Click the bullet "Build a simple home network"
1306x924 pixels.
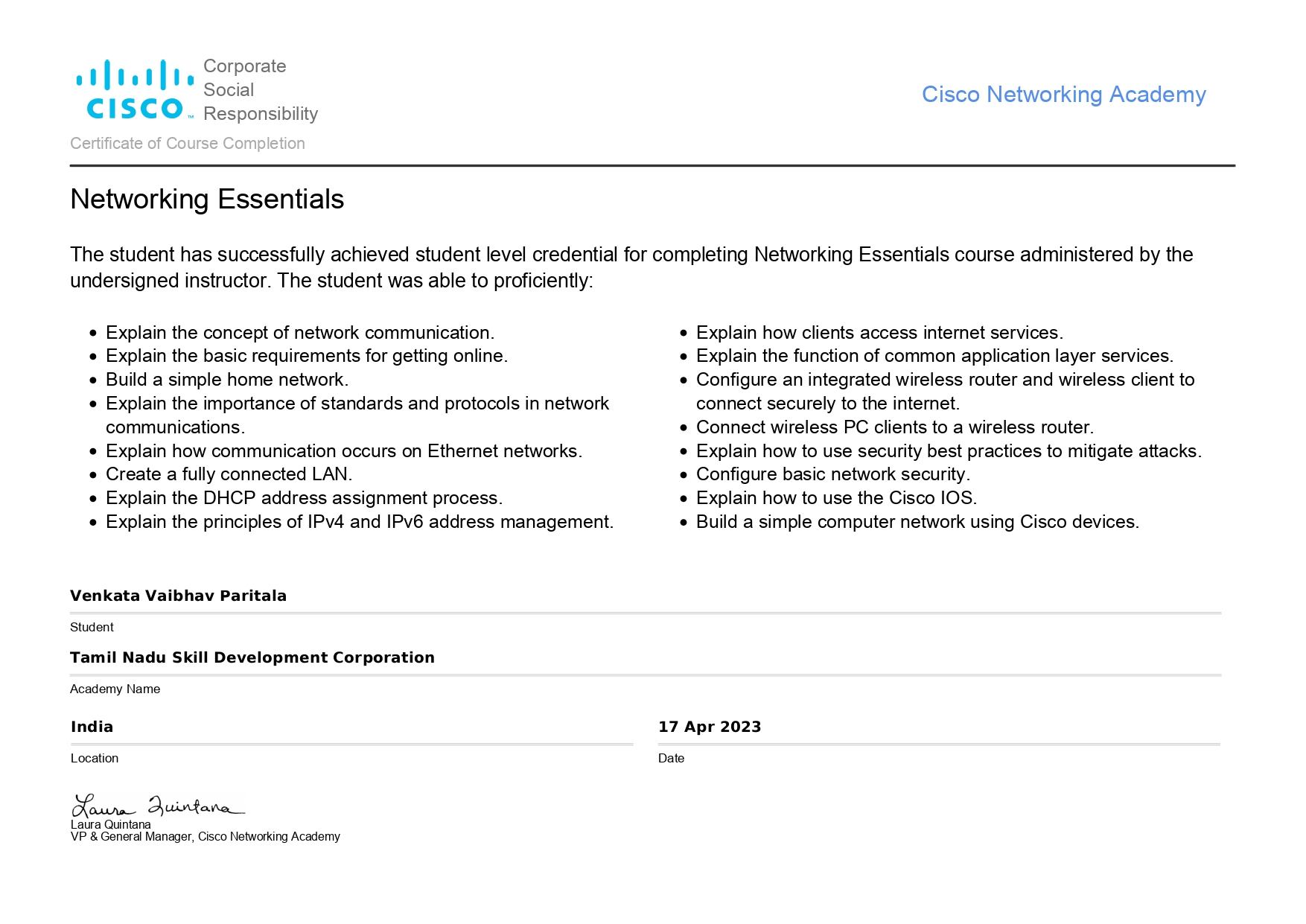pyautogui.click(x=226, y=380)
